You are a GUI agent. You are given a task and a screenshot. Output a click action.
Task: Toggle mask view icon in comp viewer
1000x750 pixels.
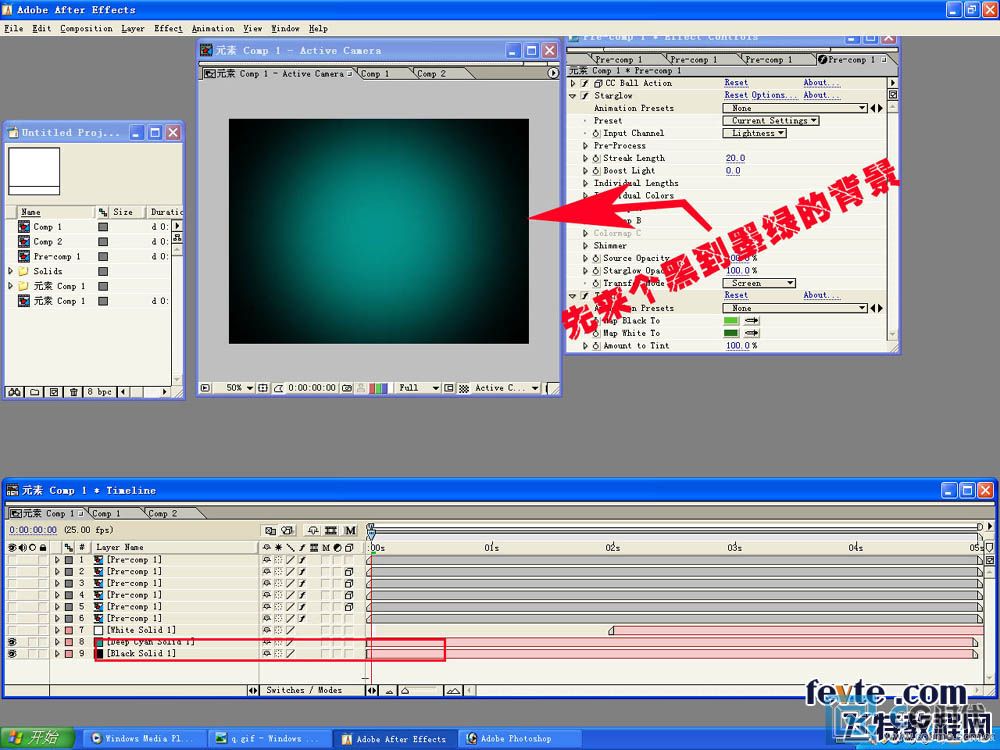click(x=278, y=388)
